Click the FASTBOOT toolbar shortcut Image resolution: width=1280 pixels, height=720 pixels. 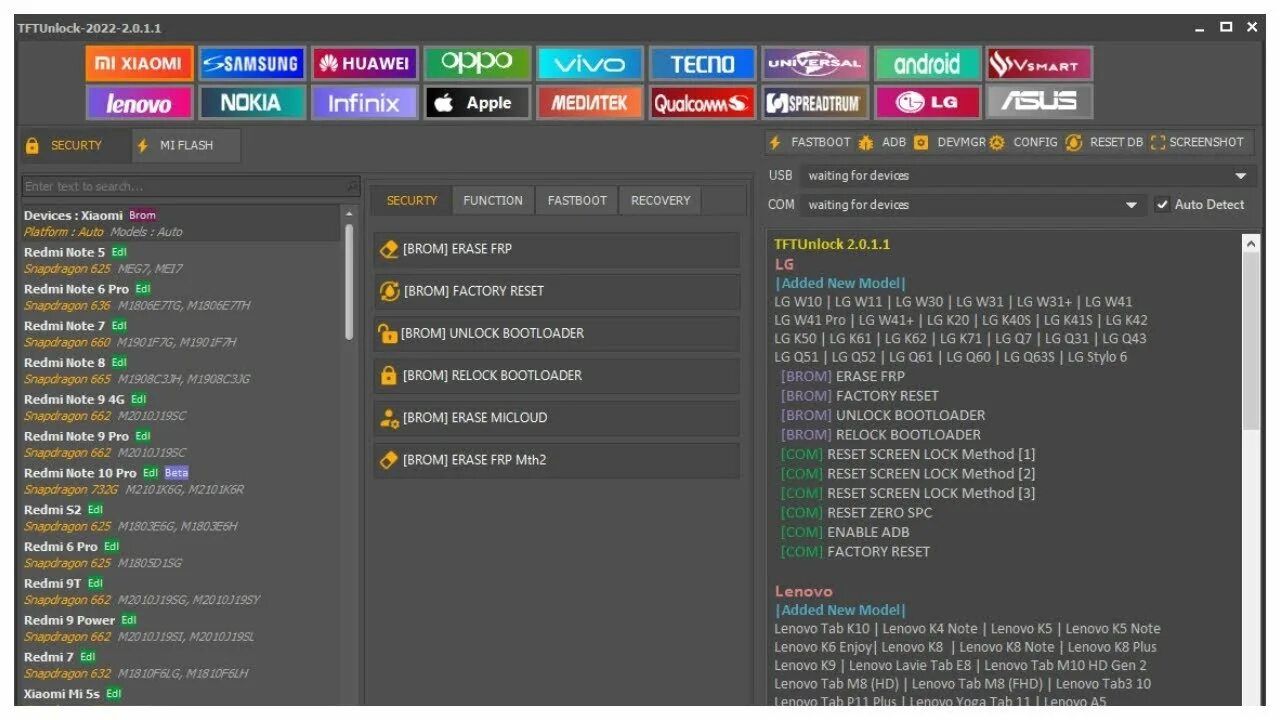(x=810, y=143)
